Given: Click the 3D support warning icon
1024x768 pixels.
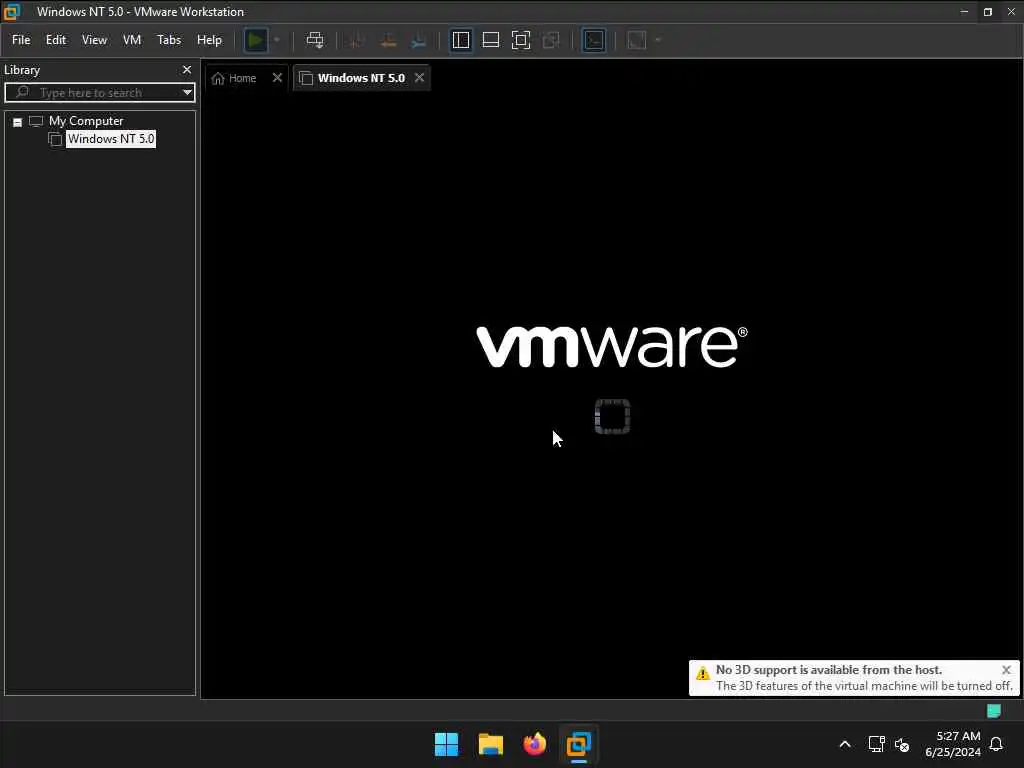Looking at the screenshot, I should tap(703, 673).
